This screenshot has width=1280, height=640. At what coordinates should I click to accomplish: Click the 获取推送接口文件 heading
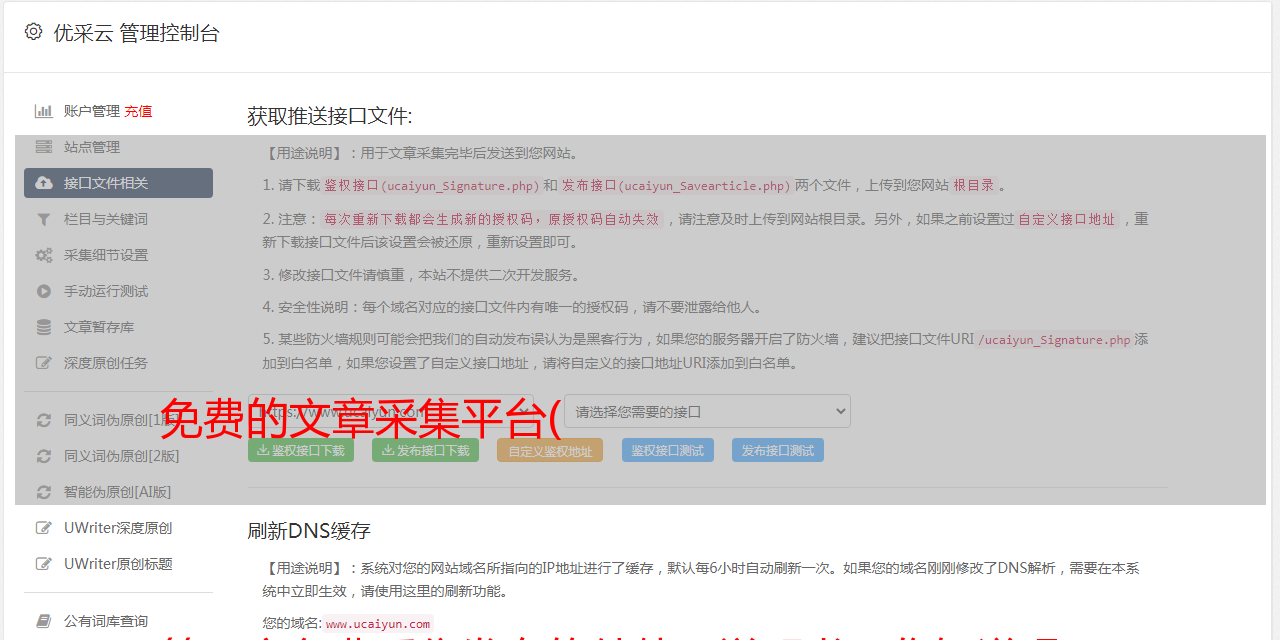click(x=330, y=116)
